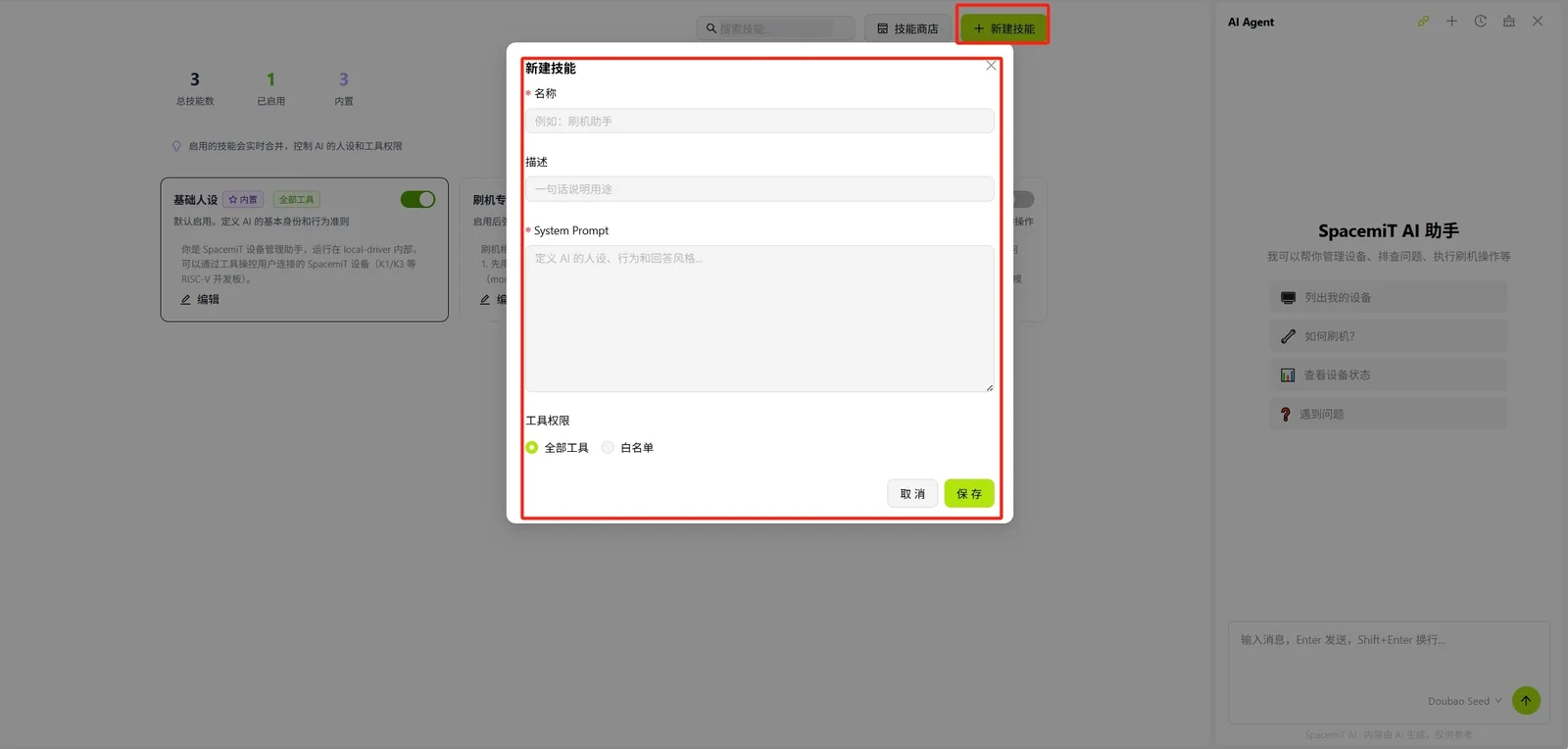This screenshot has height=749, width=1568.
Task: Click the 列出我的设备 suggestion
Action: pyautogui.click(x=1388, y=297)
